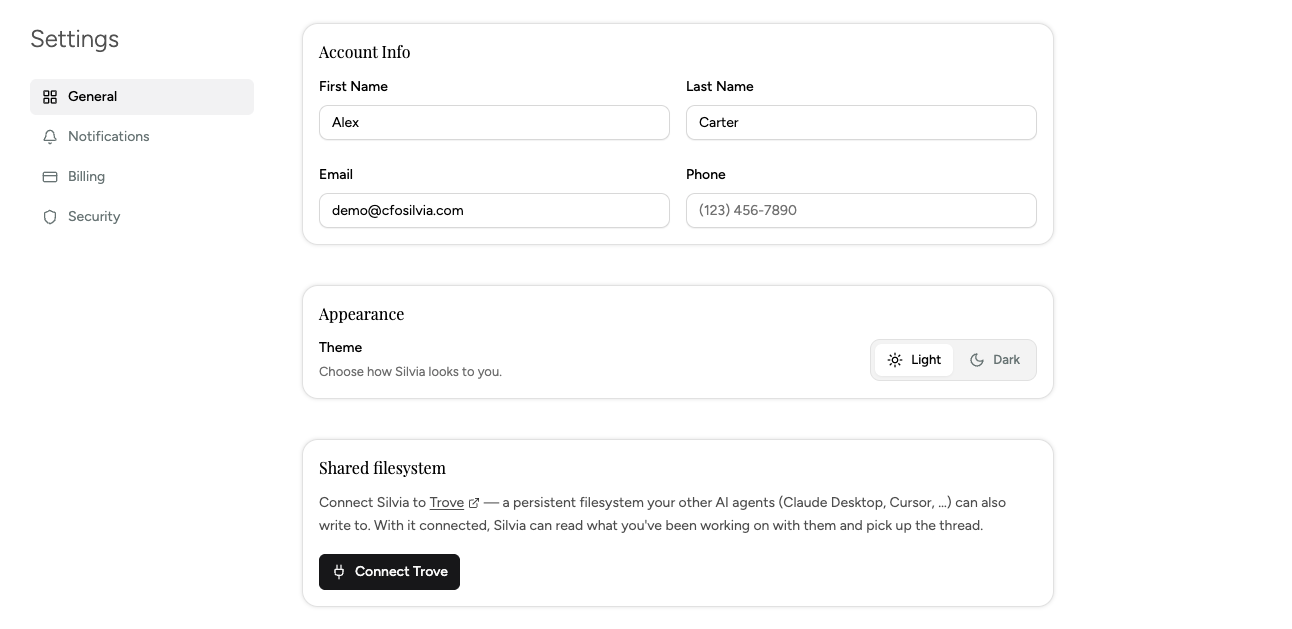Click the "Shared filesystem" card heading

click(x=383, y=468)
